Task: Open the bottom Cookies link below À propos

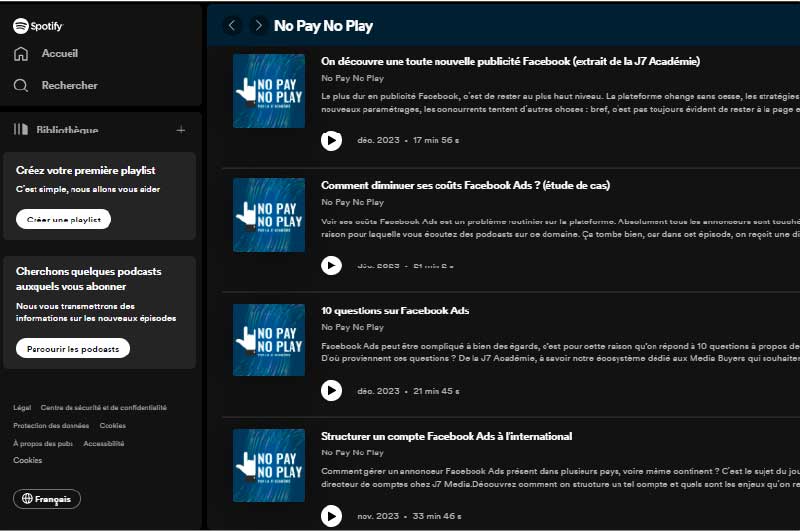Action: point(28,460)
